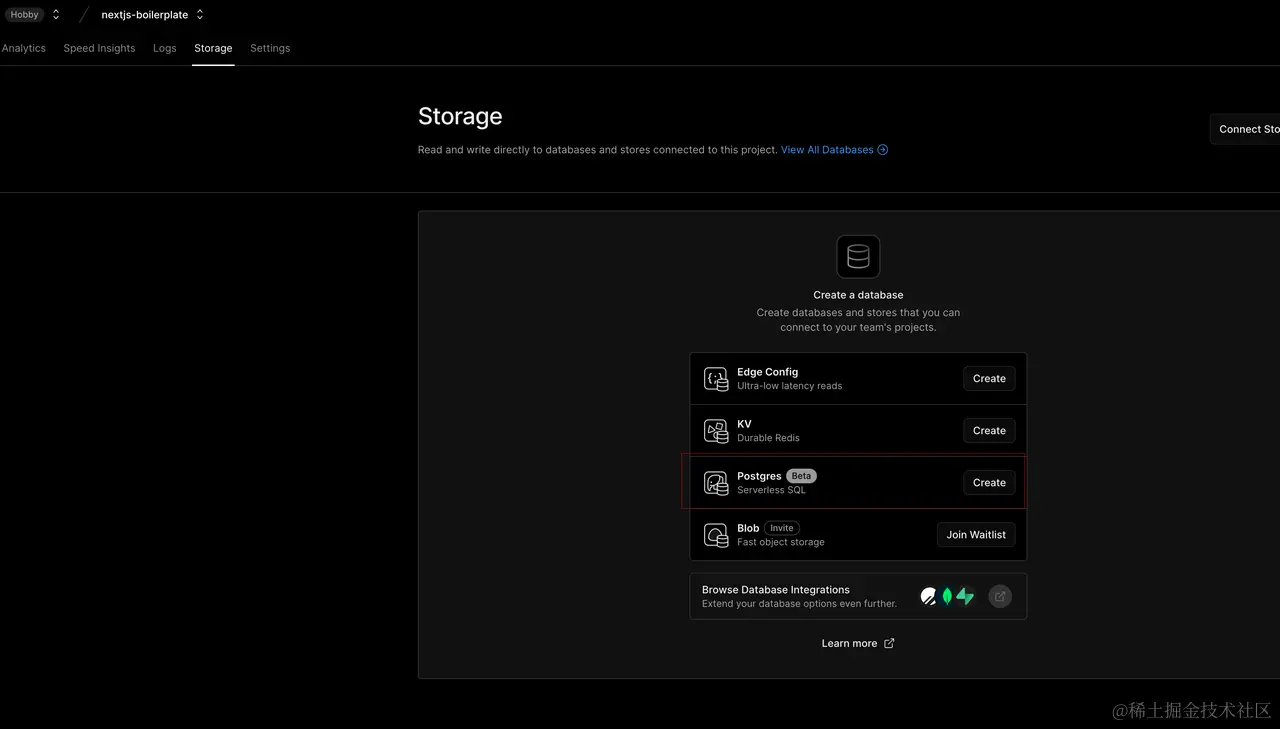
Task: Click the Storage page heading
Action: click(x=460, y=117)
